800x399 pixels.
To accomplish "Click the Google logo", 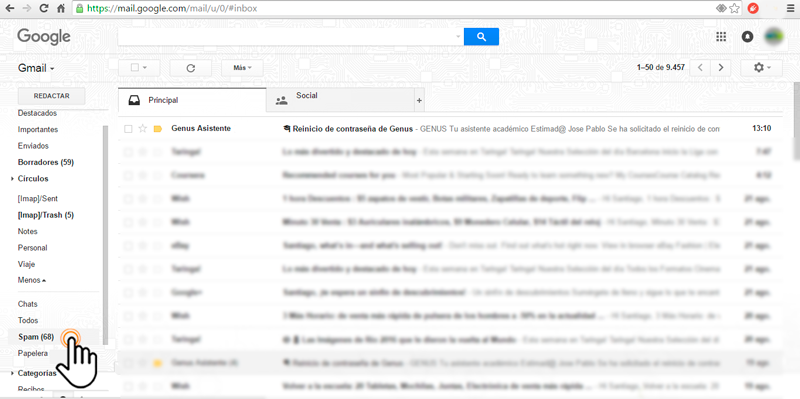I will (44, 37).
